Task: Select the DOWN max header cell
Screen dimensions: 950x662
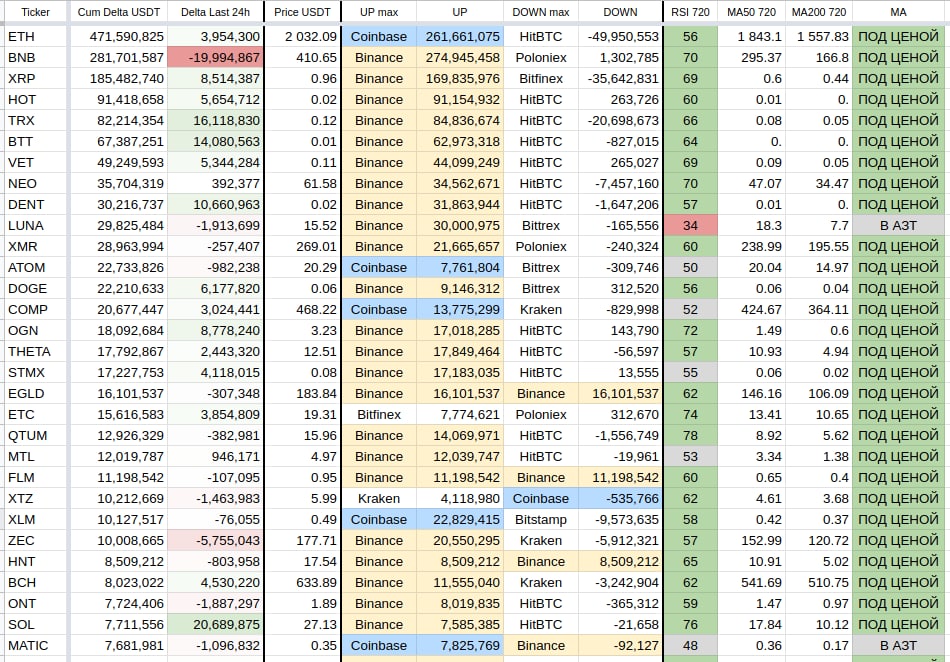Action: pos(540,12)
